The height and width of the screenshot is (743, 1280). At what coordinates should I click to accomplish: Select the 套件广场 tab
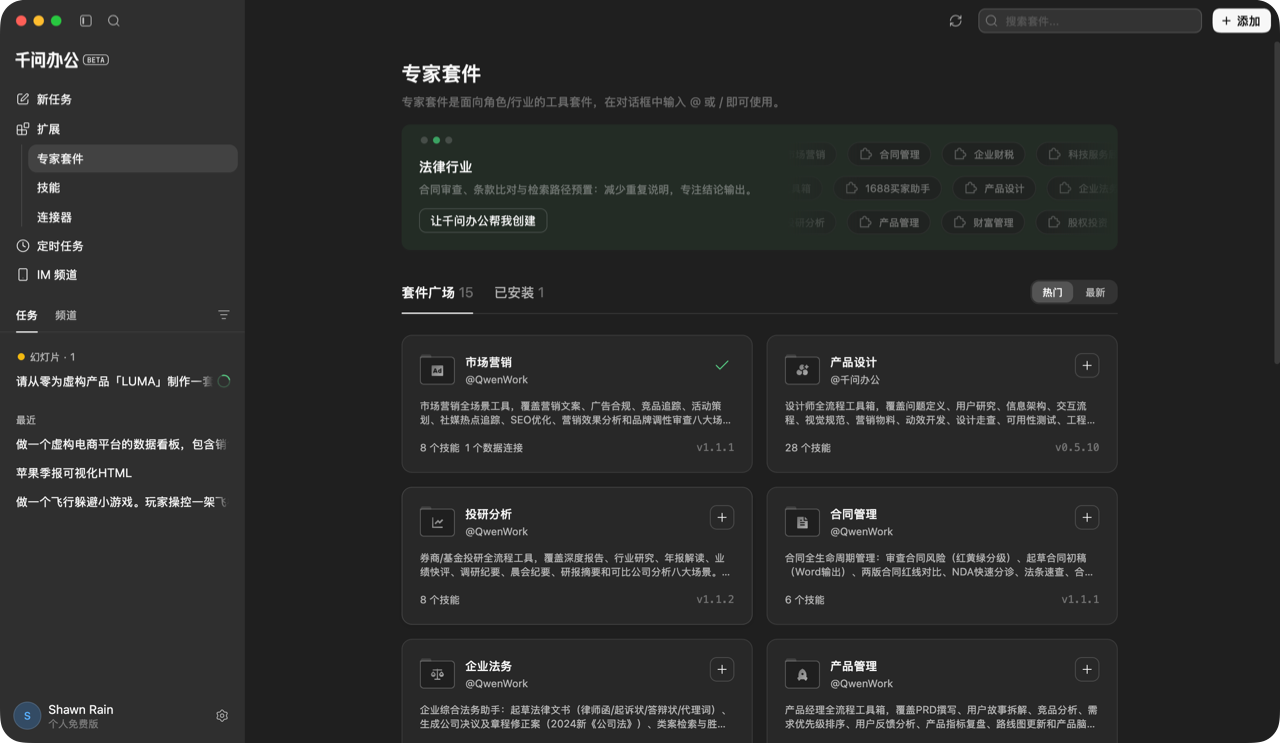[437, 293]
